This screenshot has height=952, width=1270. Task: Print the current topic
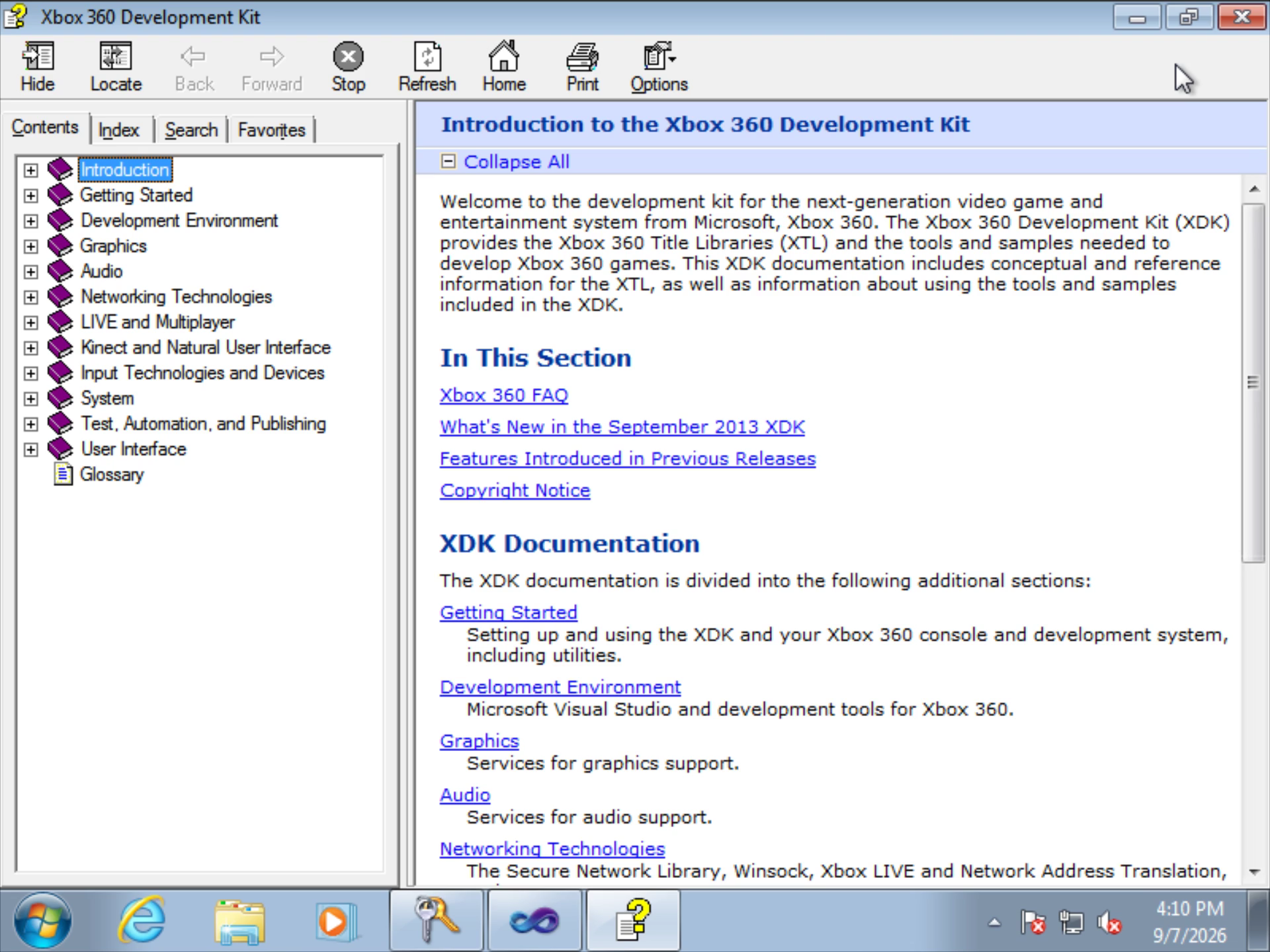pyautogui.click(x=582, y=66)
